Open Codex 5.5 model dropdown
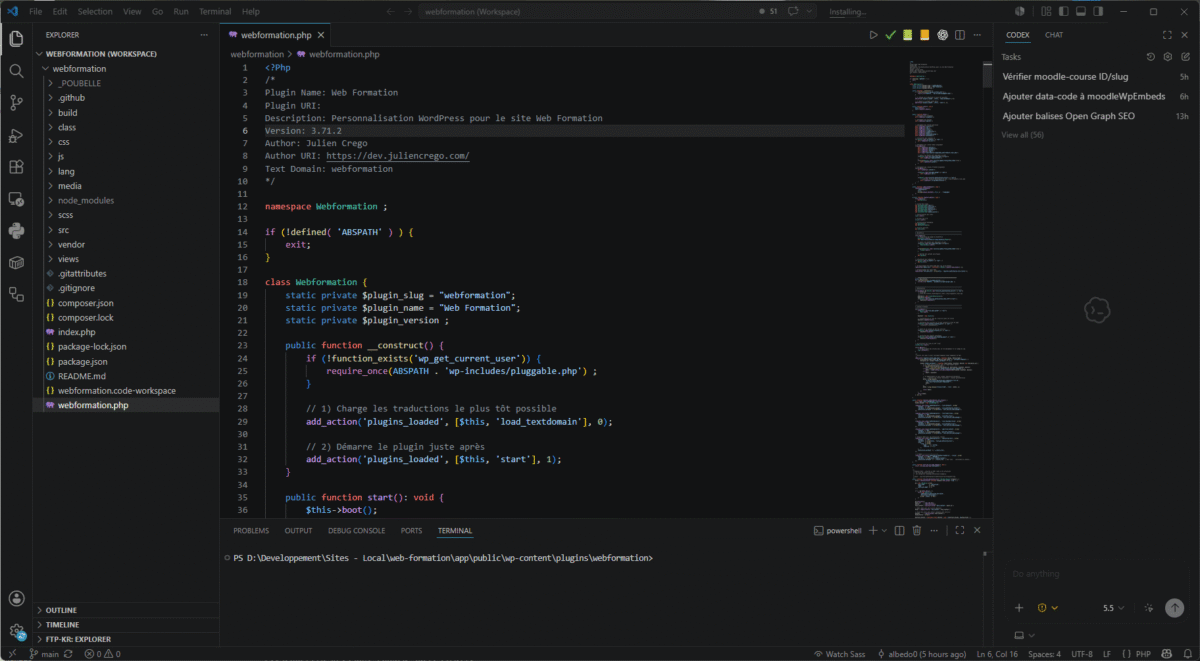Screen dimensions: 1200x661 pyautogui.click(x=1113, y=608)
